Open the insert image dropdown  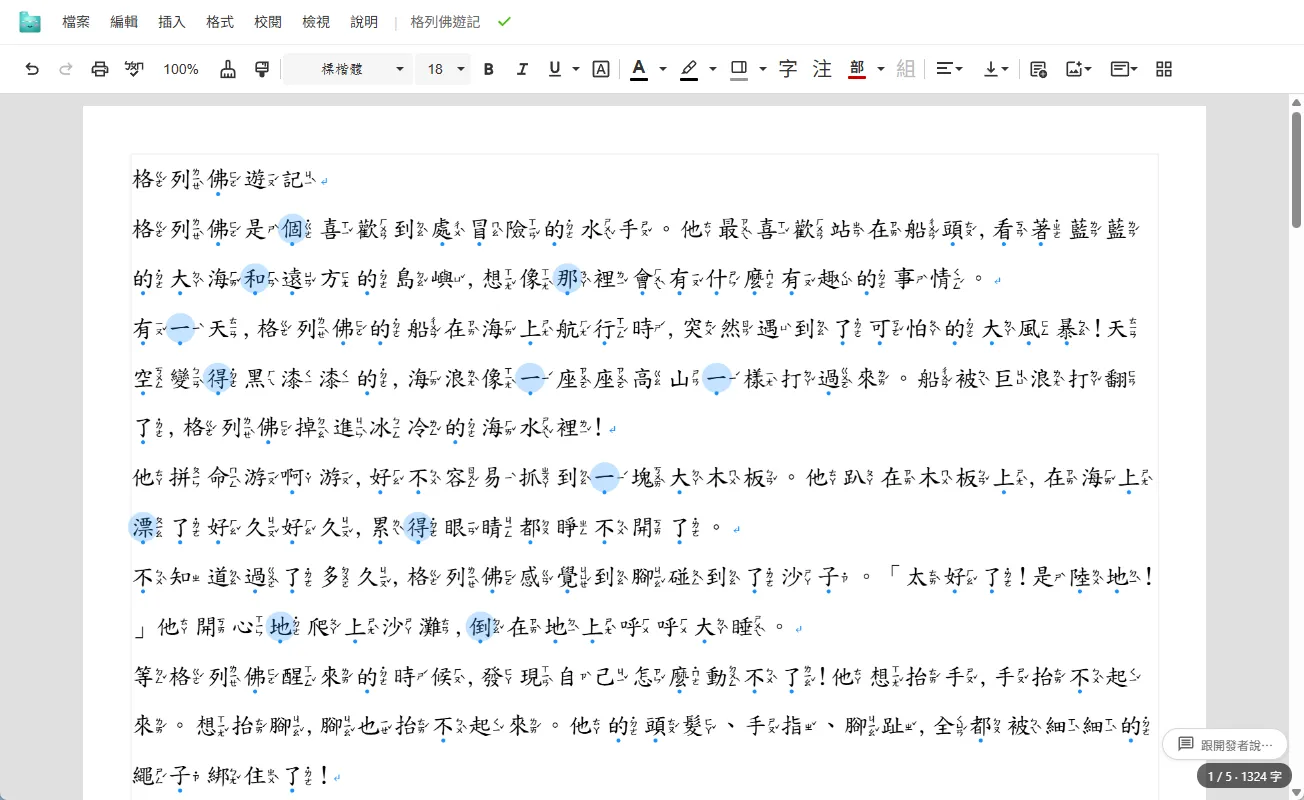[1078, 69]
